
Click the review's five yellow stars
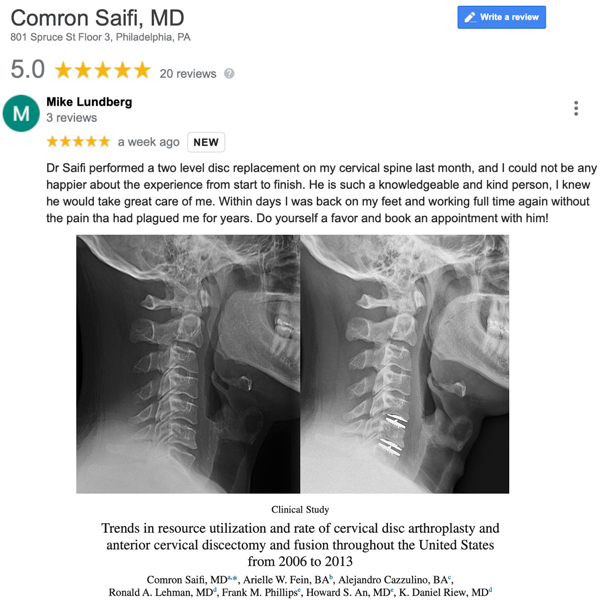(78, 142)
